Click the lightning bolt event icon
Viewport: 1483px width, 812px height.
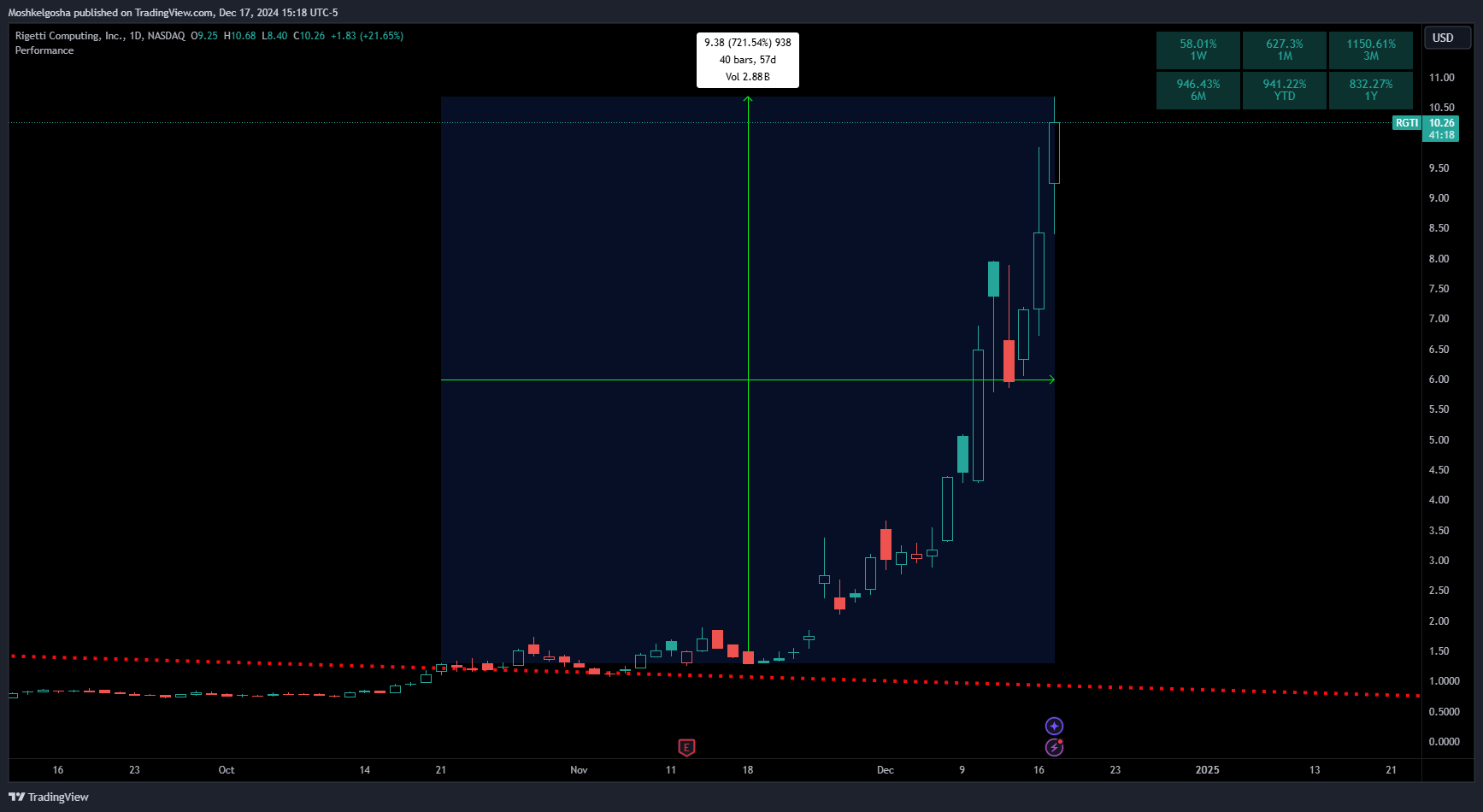coord(1054,747)
